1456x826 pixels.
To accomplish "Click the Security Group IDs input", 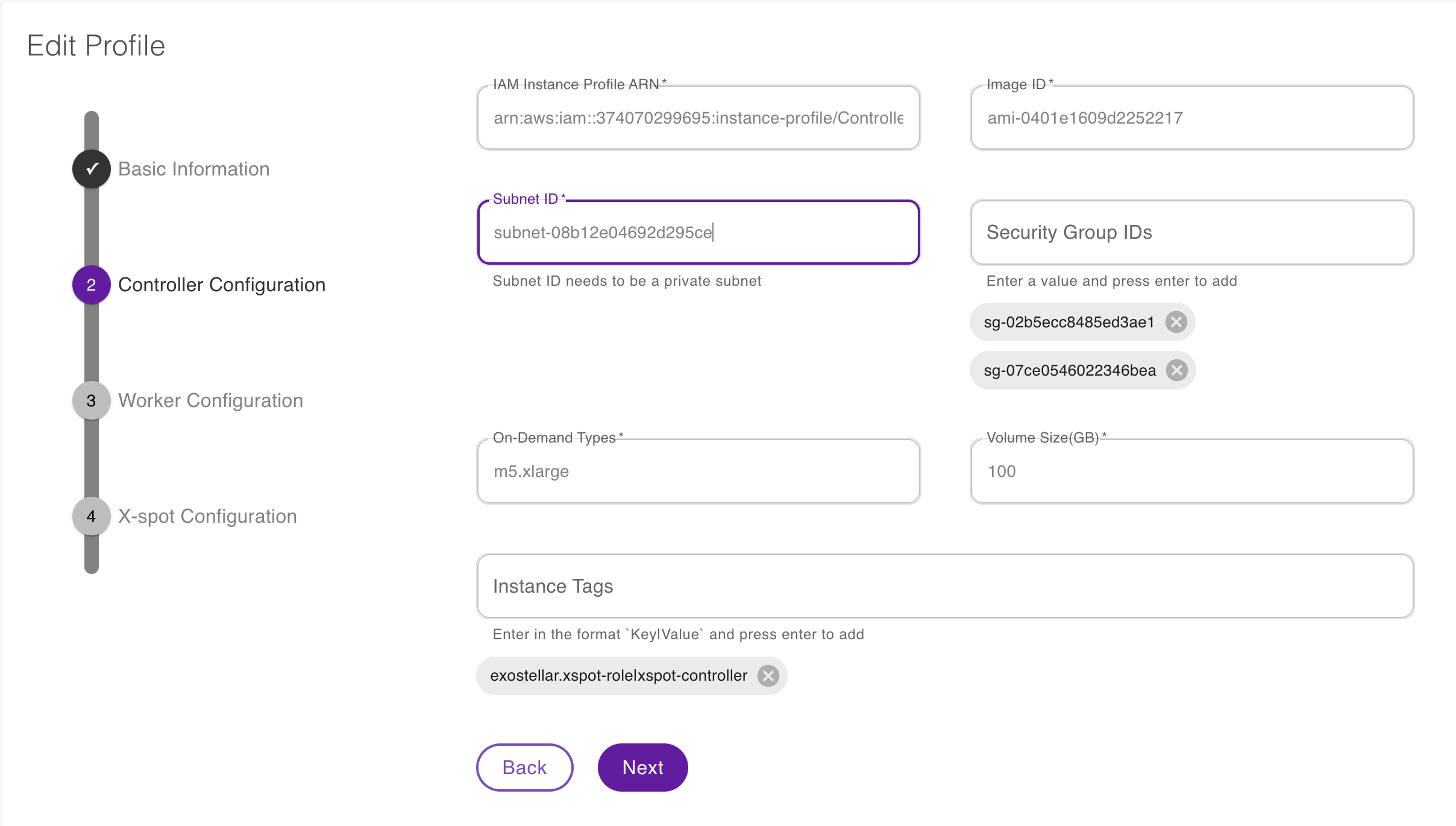I will click(1191, 233).
